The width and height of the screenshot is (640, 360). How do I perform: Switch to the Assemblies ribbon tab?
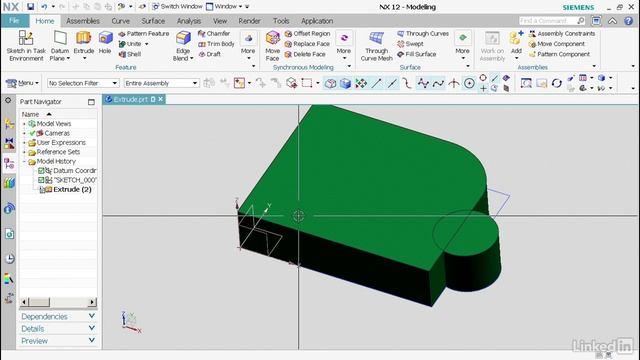82,21
